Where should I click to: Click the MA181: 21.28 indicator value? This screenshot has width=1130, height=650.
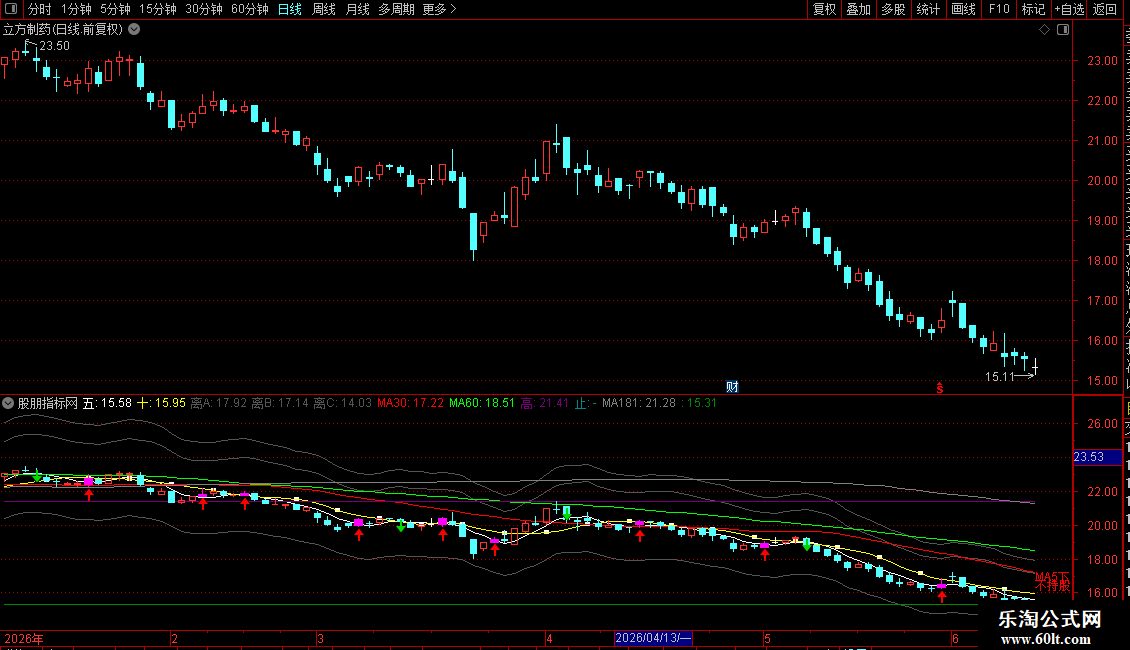(639, 403)
